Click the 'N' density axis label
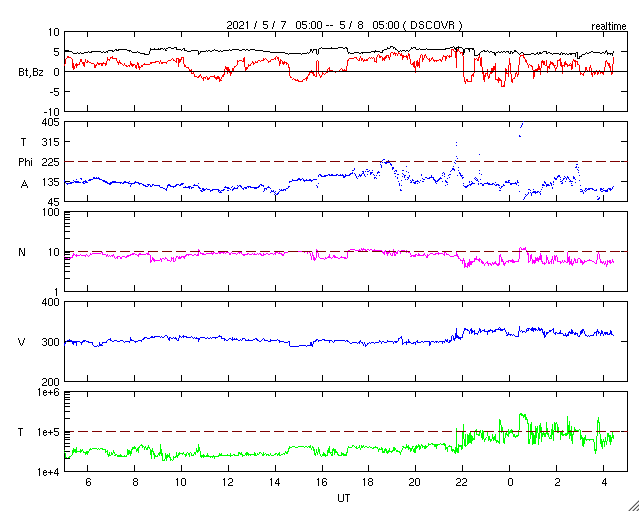The width and height of the screenshot is (640, 512). click(x=22, y=252)
